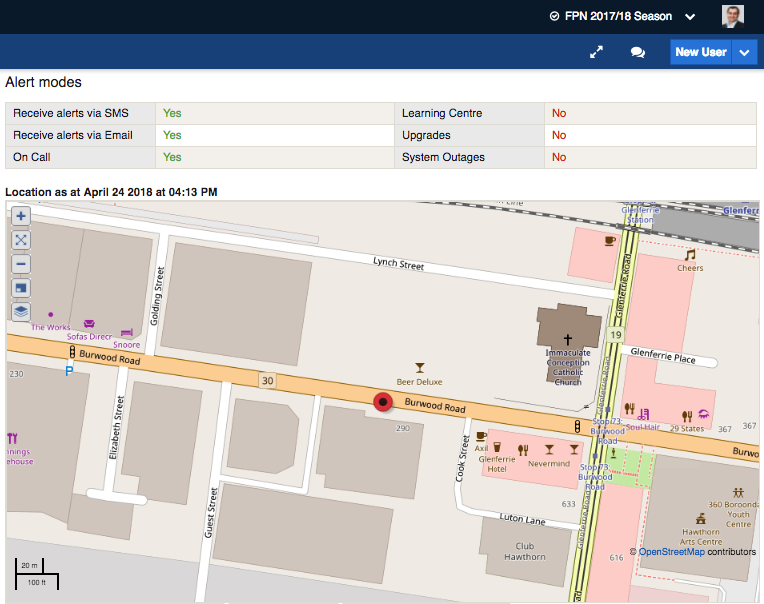Click the Guest Street label
Screen dimensions: 764x604
(211, 513)
